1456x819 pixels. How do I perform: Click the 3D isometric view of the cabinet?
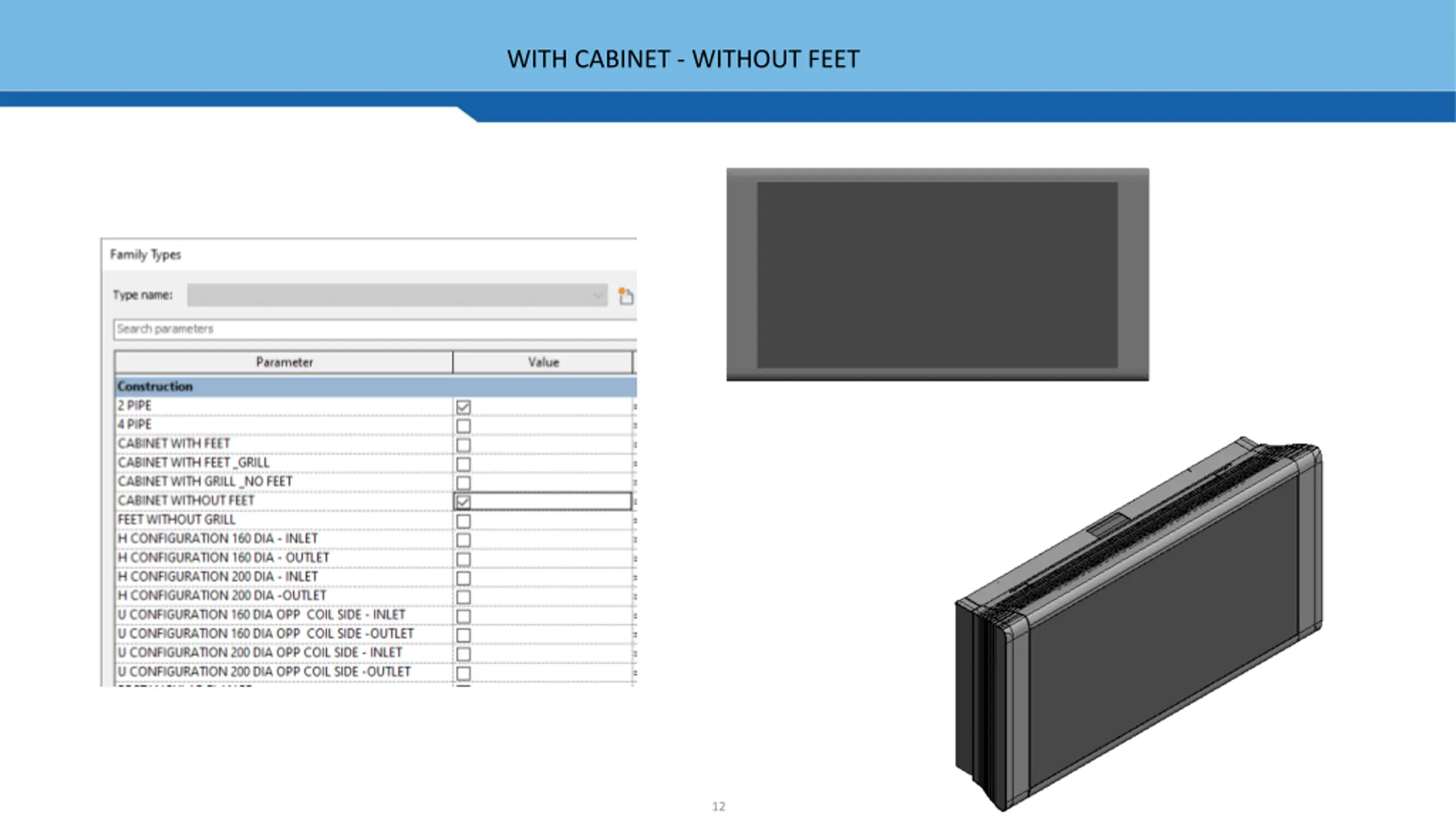coord(1139,623)
